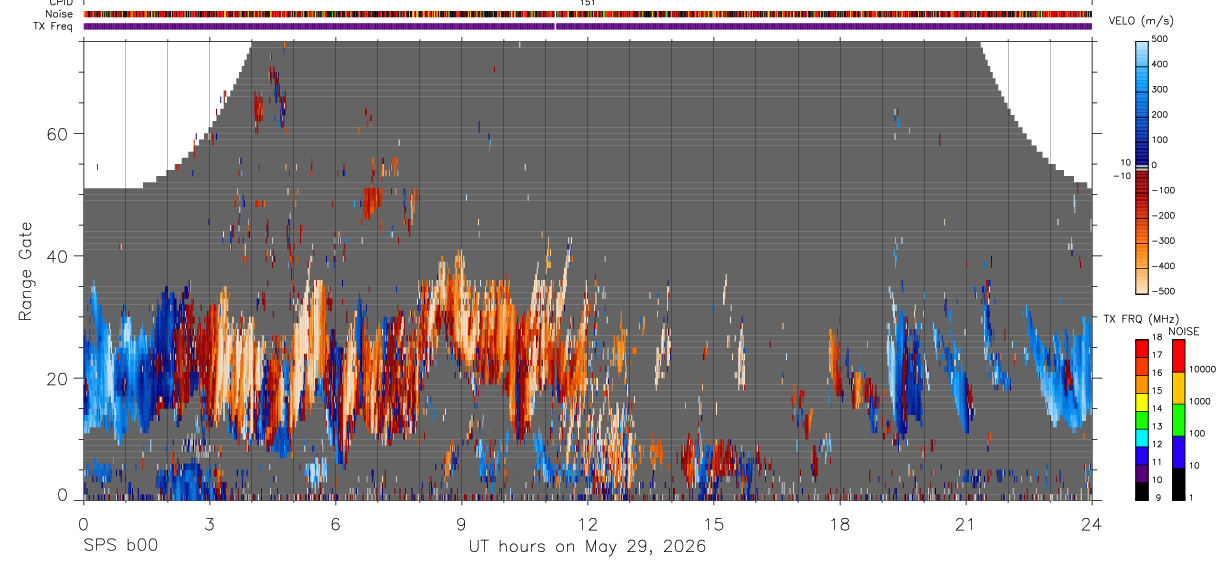Click the 18 tick on UT hours axis
The height and width of the screenshot is (567, 1228).
pos(840,523)
